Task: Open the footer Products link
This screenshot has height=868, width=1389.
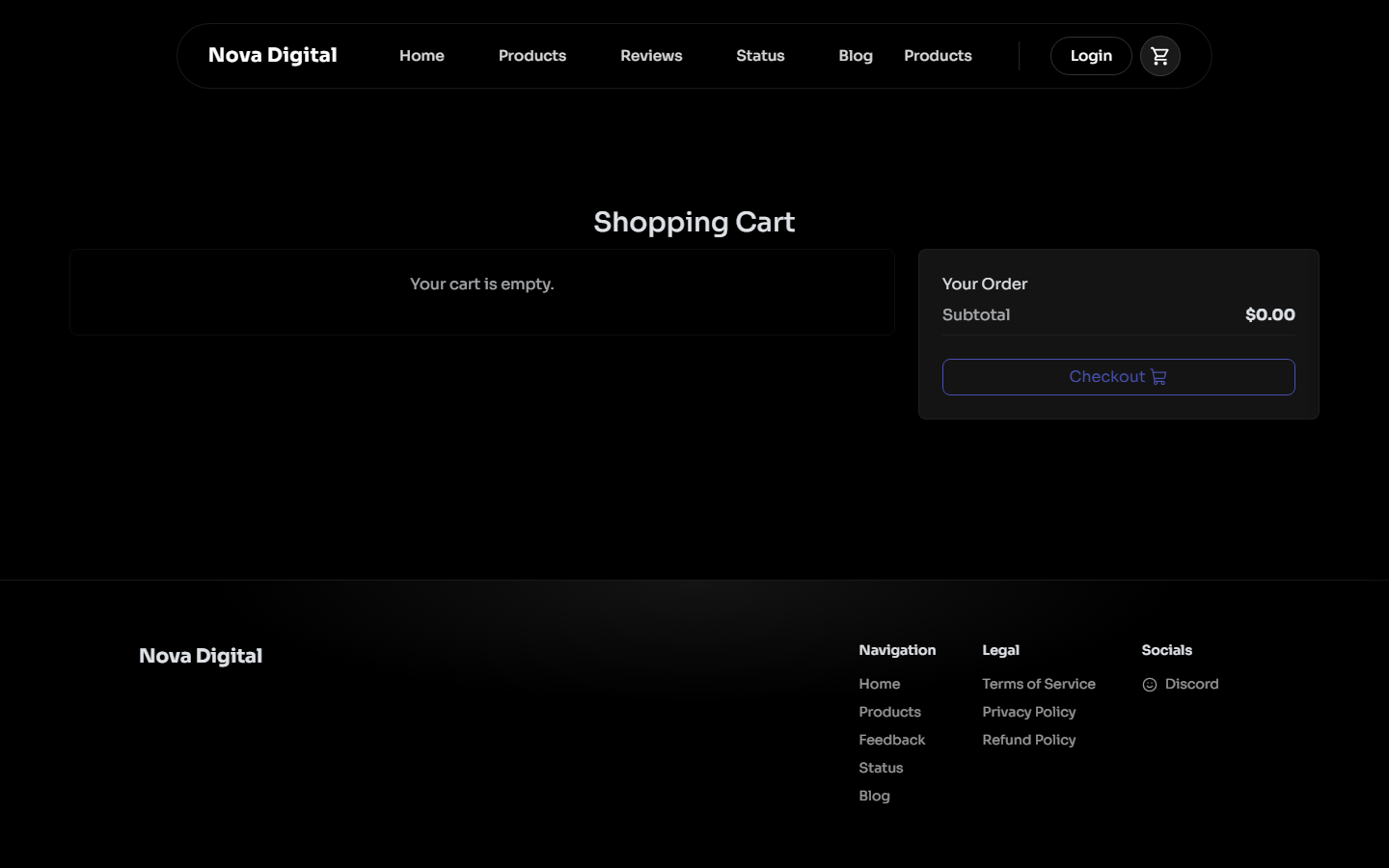Action: [x=890, y=712]
